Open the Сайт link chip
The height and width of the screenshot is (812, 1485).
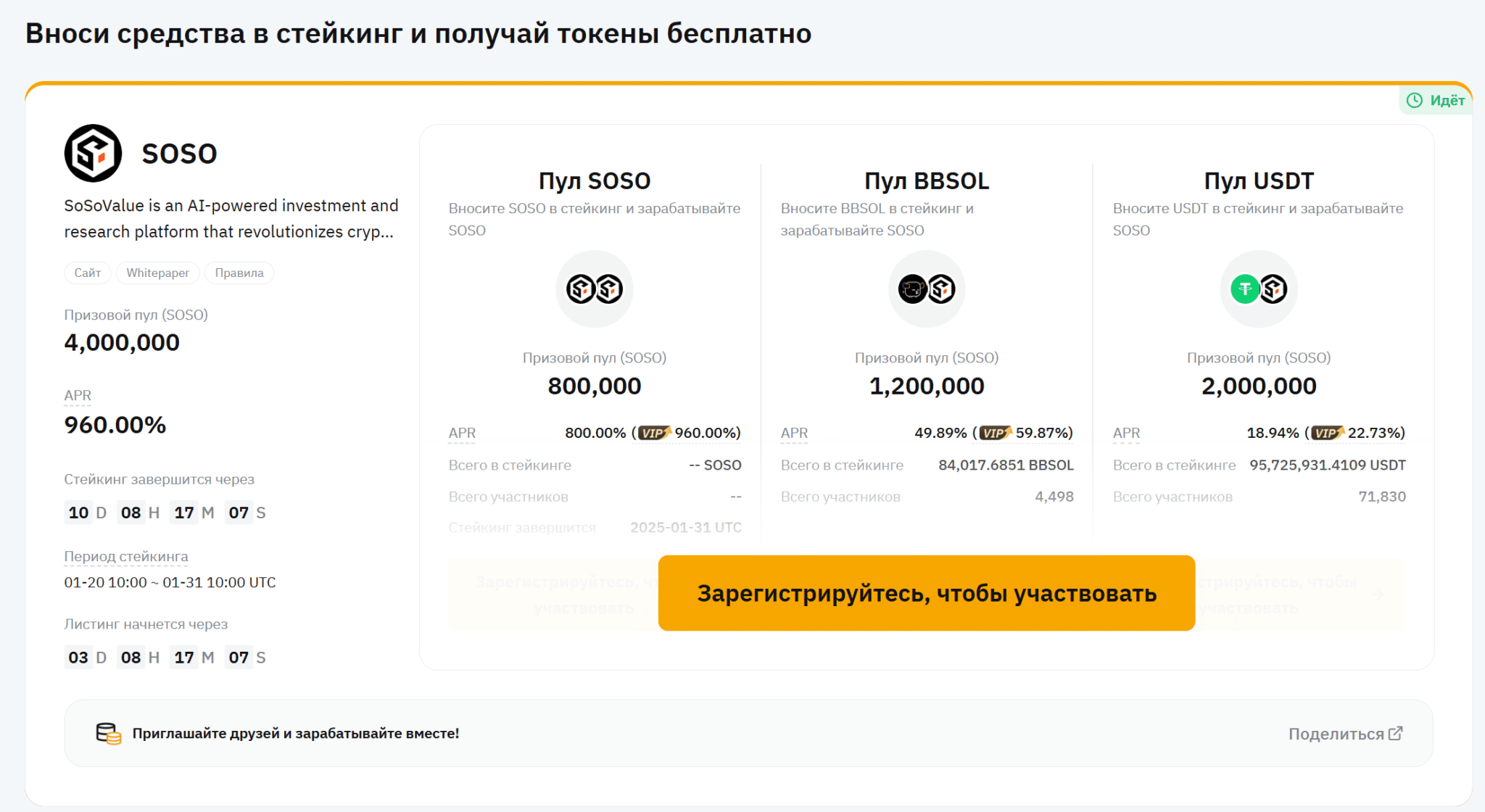[87, 273]
